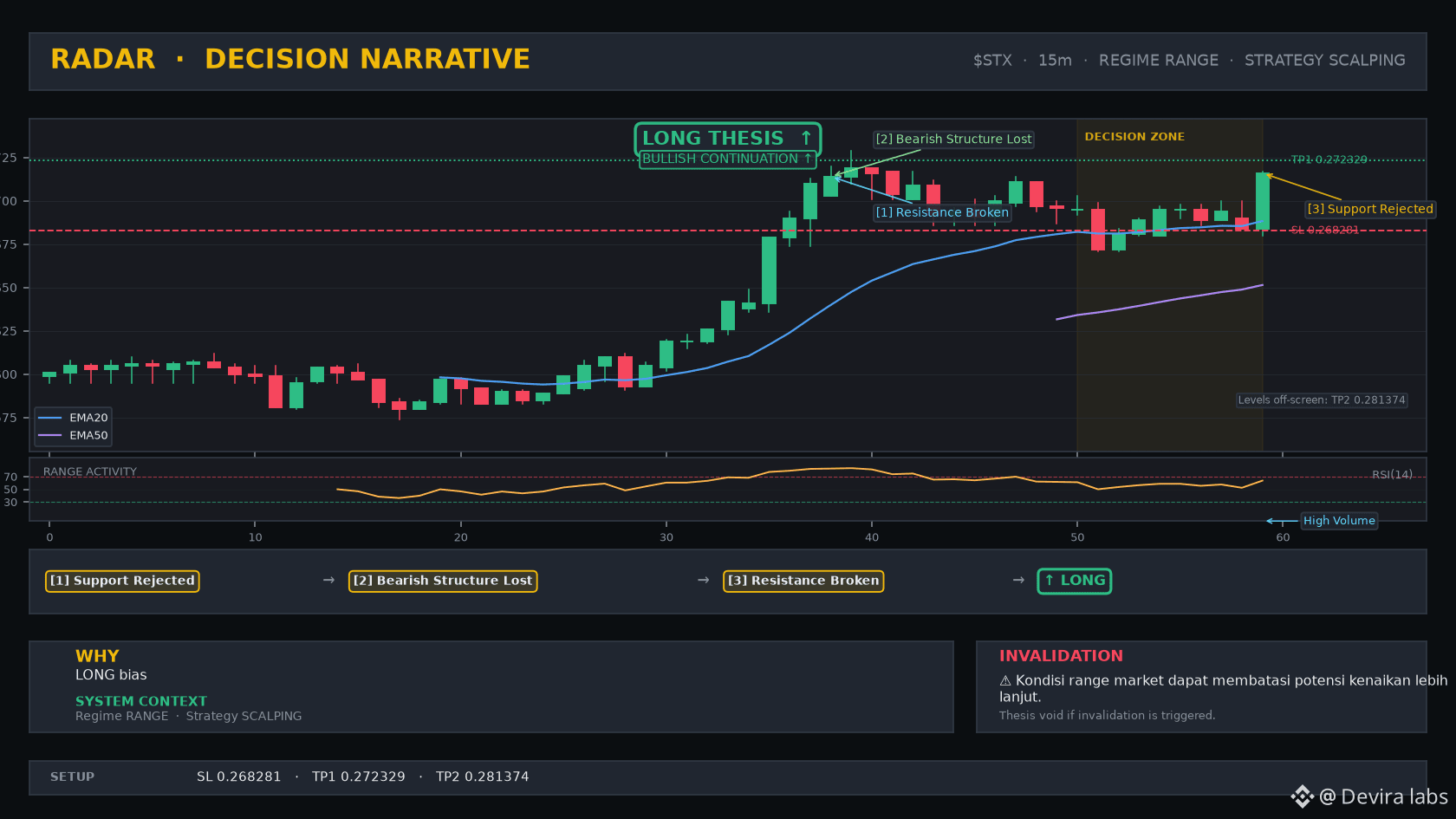Click the EMA20 blue legend line
Viewport: 1456px width, 819px height.
coord(50,418)
